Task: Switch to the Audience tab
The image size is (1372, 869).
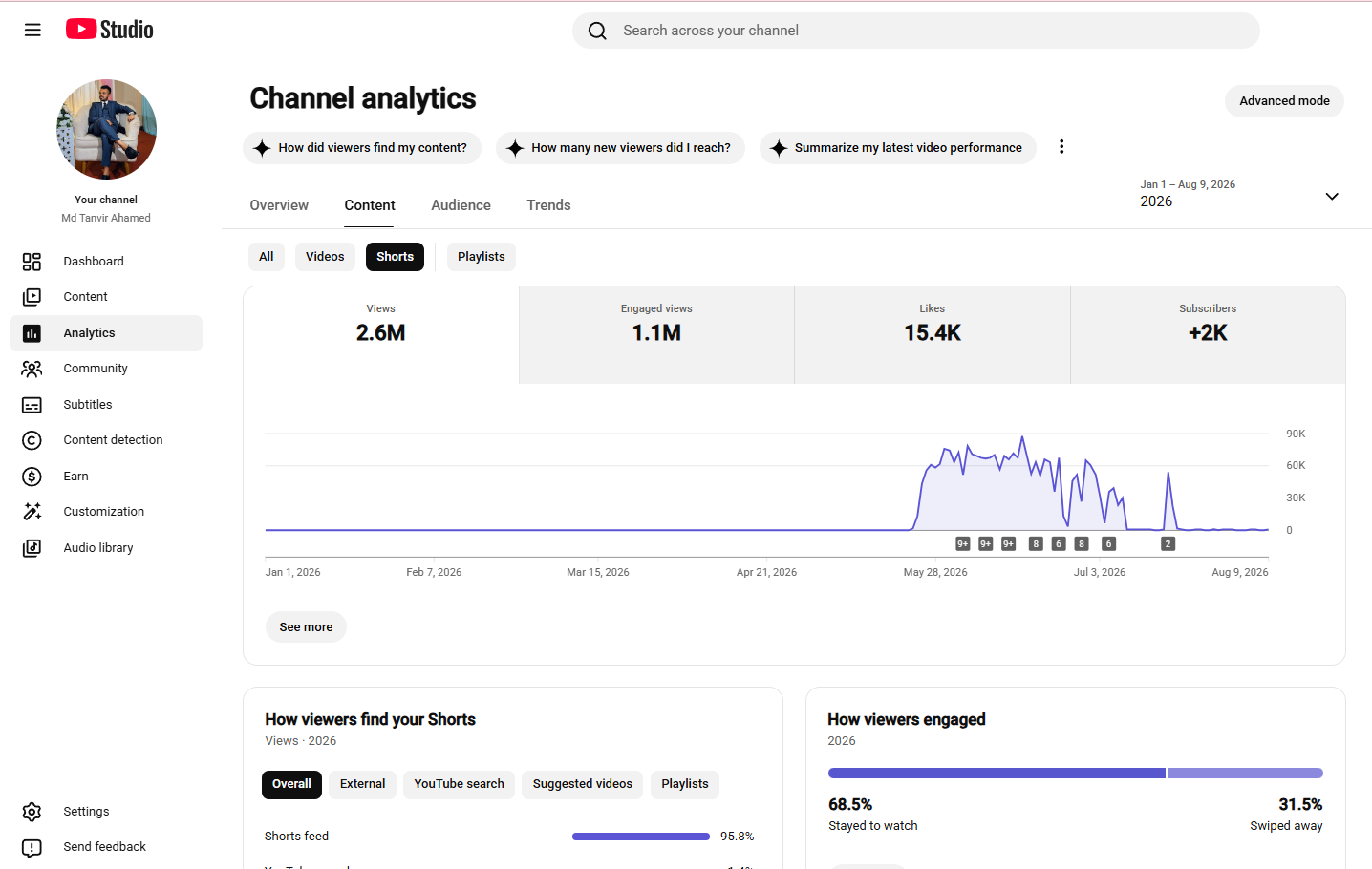Action: (461, 205)
